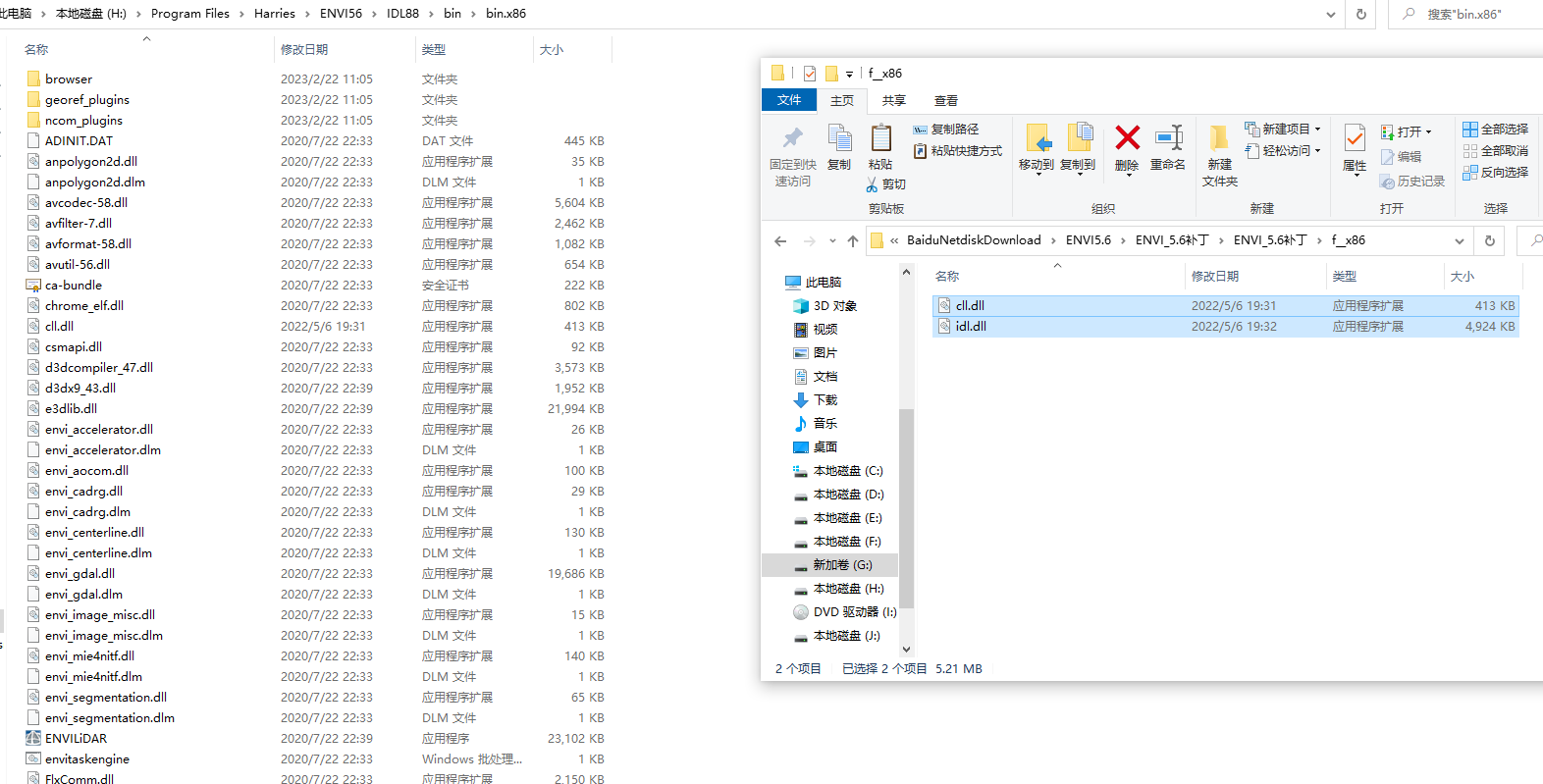Screen dimensions: 1543x784
Task: Click Program Files breadcrumb
Action: (190, 14)
